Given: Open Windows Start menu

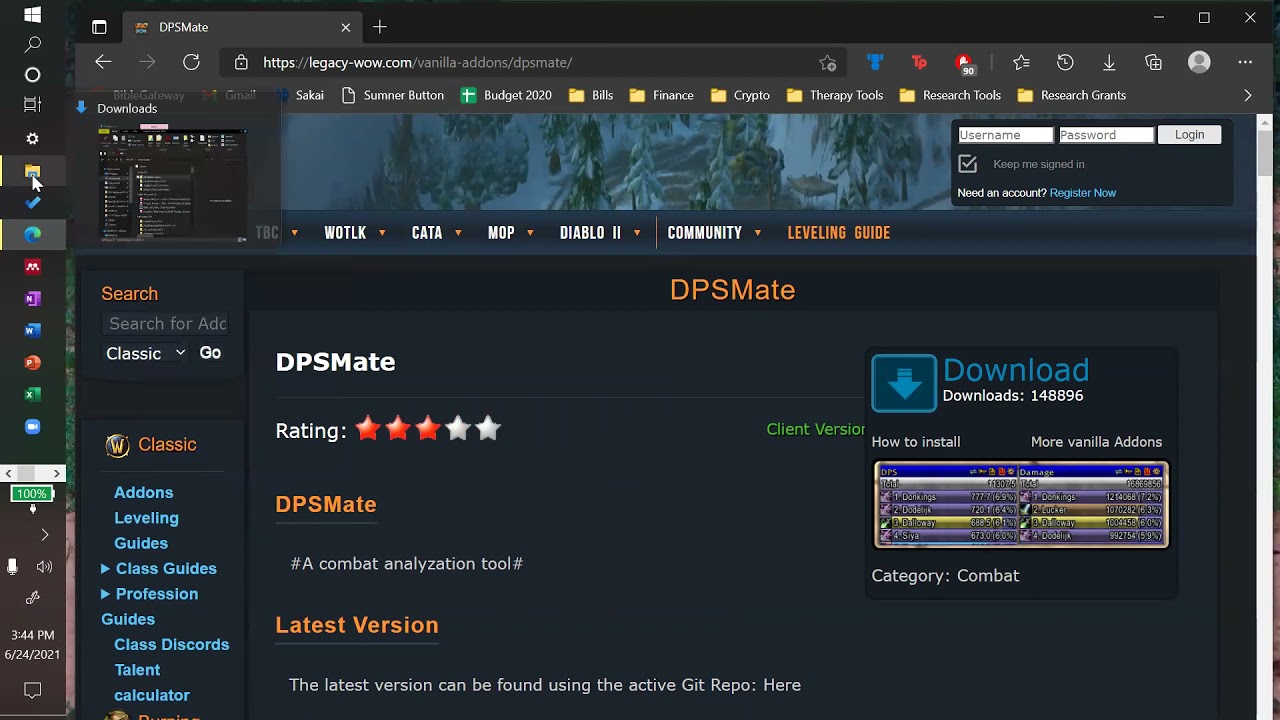Looking at the screenshot, I should click(x=32, y=15).
